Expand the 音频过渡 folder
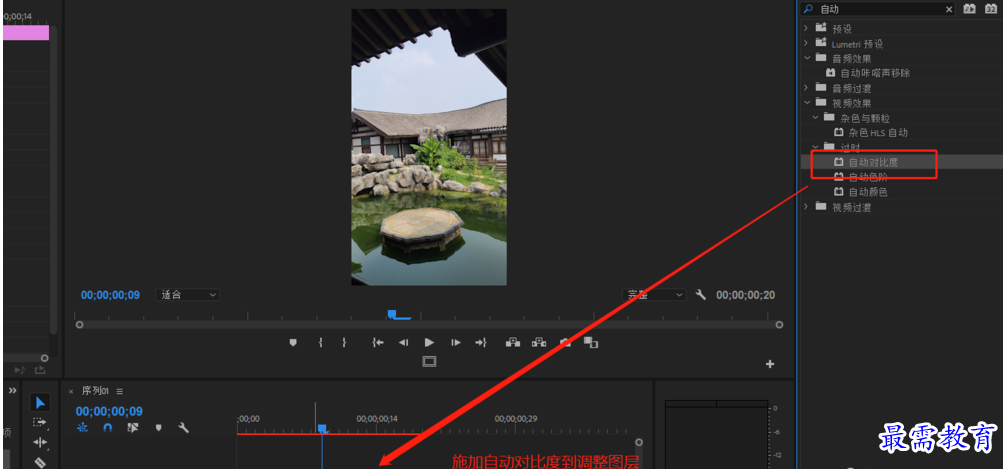This screenshot has height=469, width=1003. pos(806,88)
